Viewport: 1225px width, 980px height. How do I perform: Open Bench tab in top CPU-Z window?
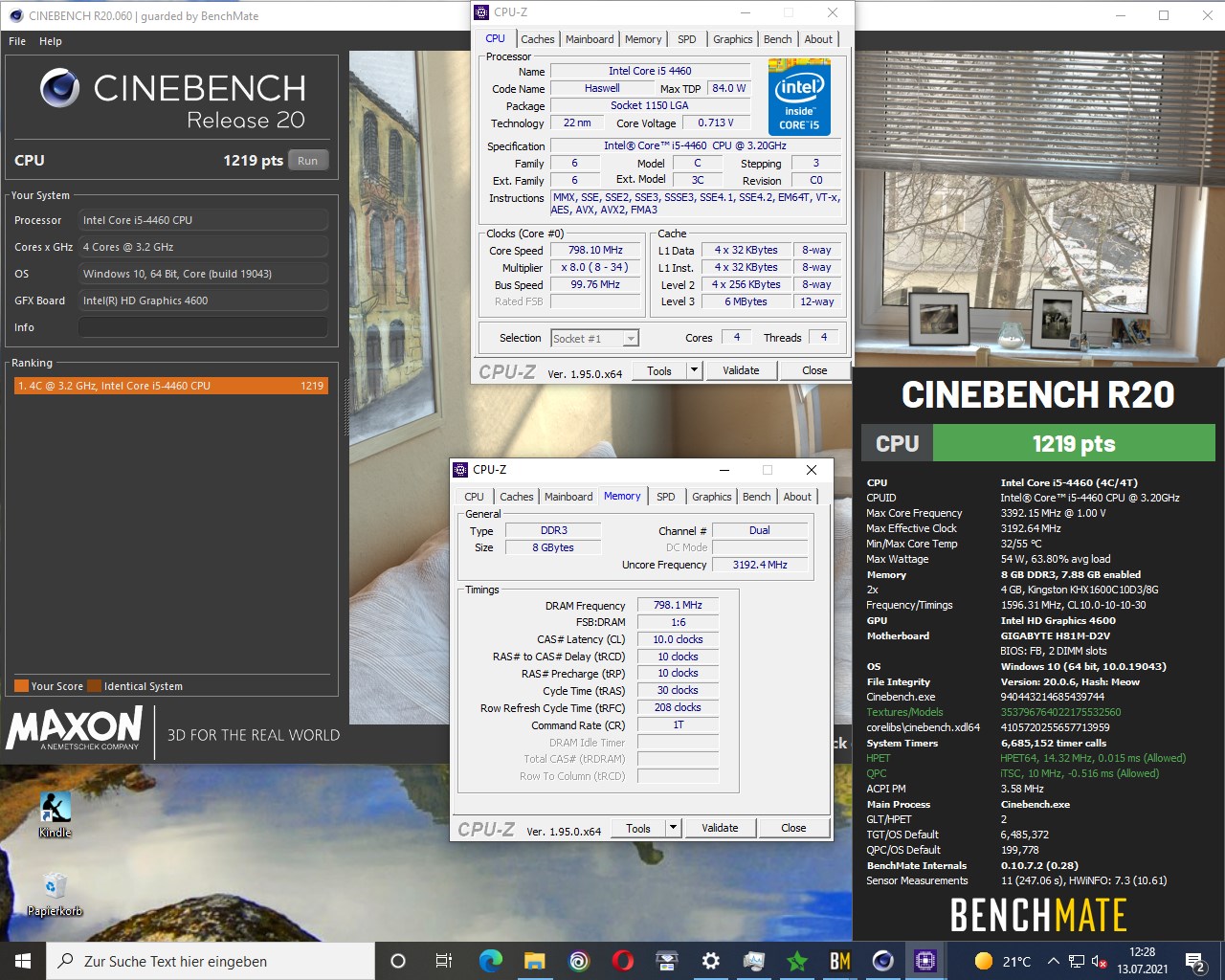tap(777, 39)
